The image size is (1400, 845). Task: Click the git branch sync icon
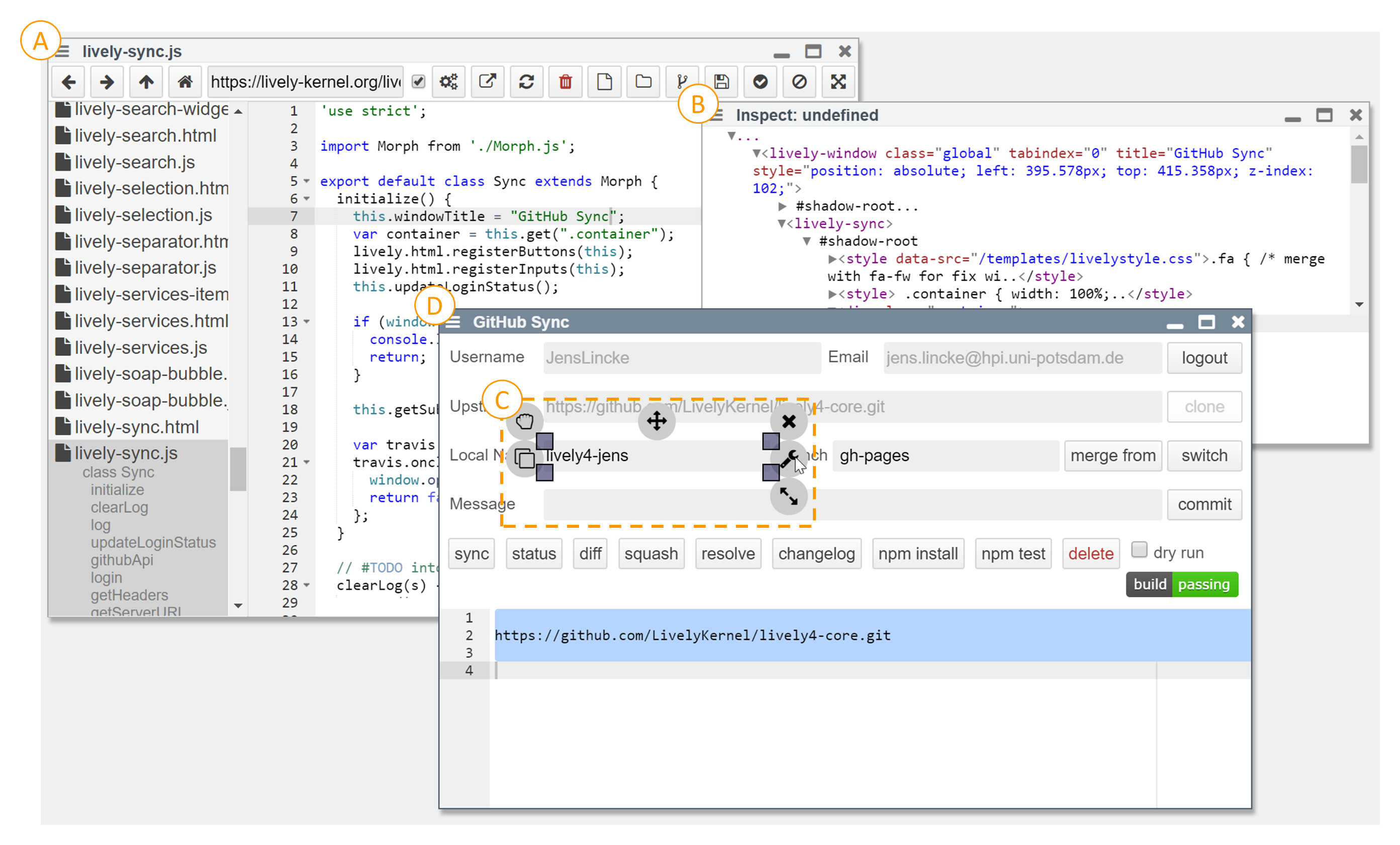[x=682, y=82]
